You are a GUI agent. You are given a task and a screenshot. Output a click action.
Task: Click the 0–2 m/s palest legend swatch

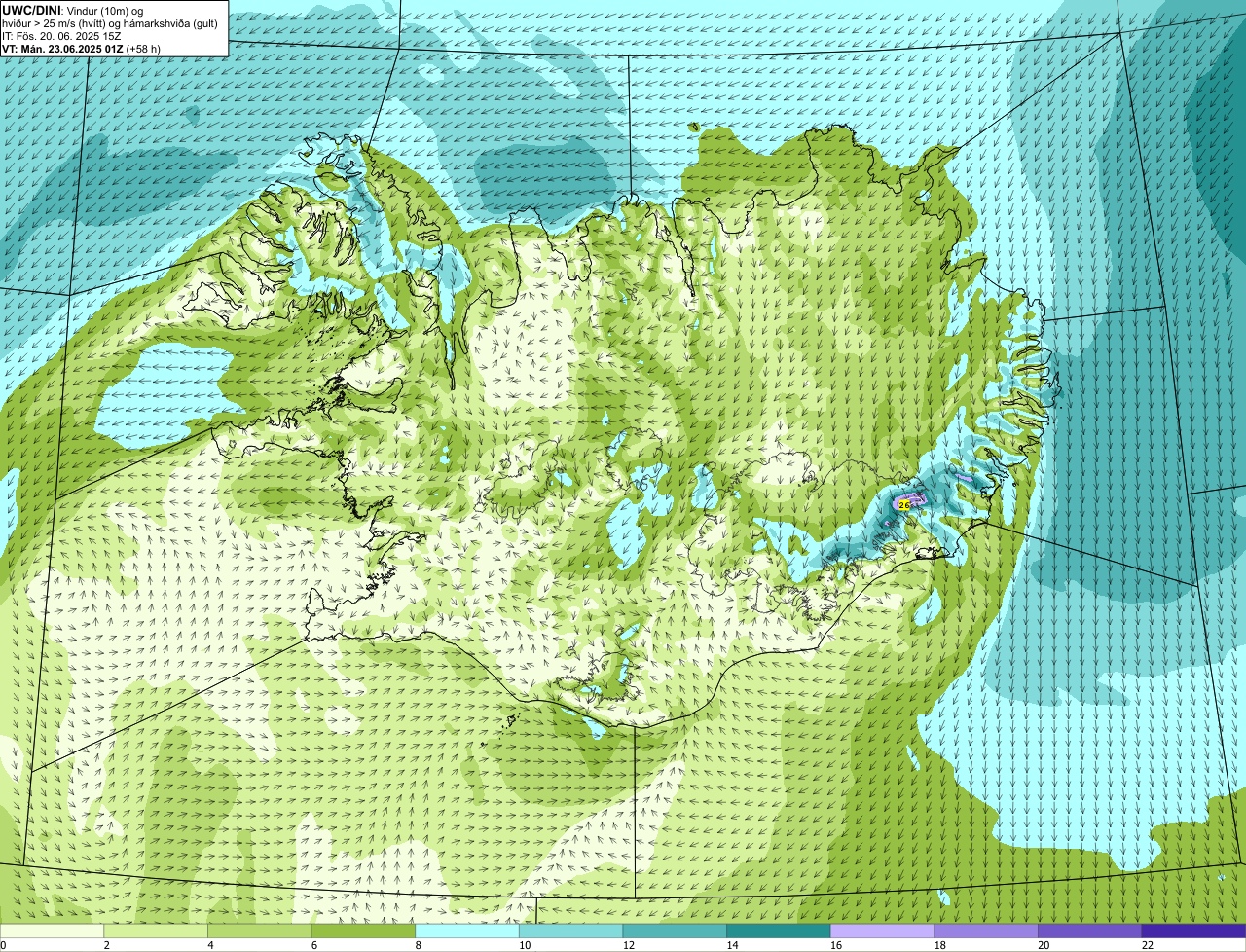[52, 931]
